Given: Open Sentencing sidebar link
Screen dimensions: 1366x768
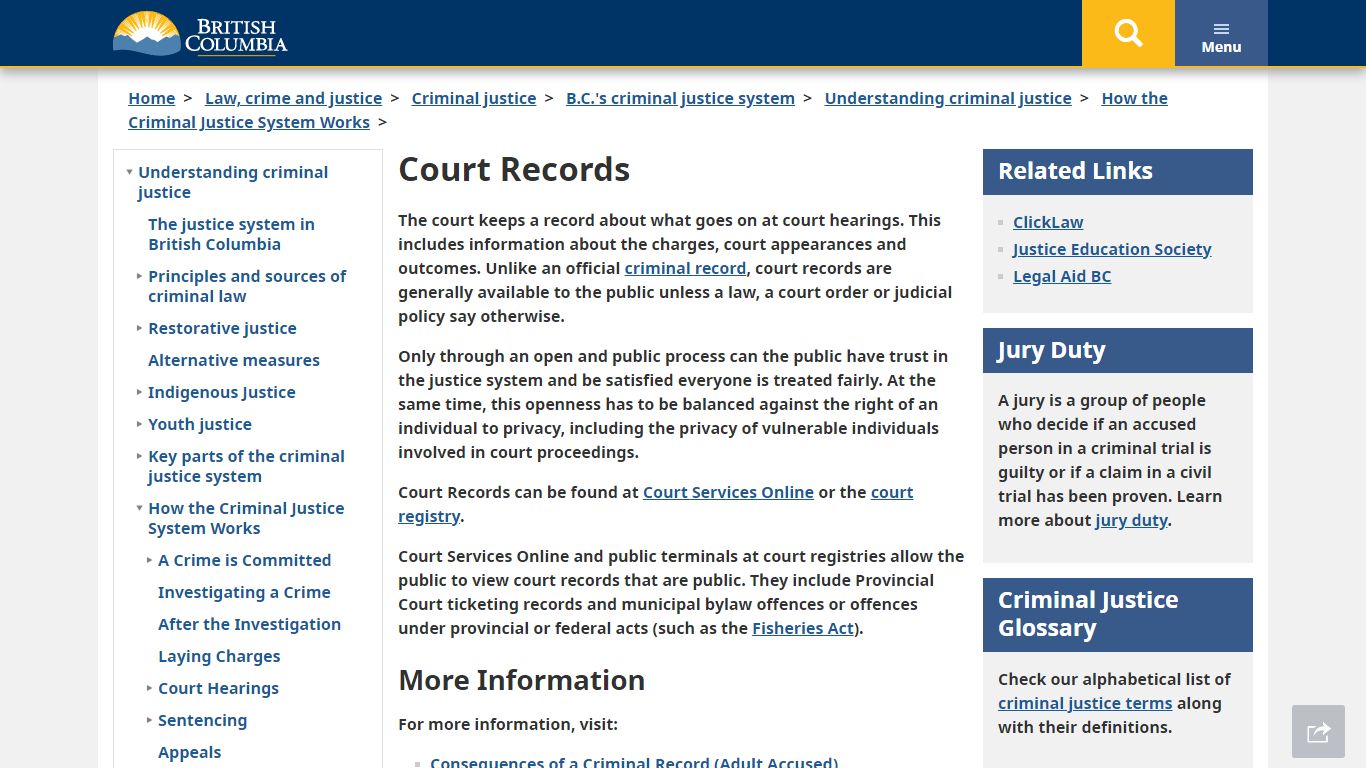Looking at the screenshot, I should (202, 720).
